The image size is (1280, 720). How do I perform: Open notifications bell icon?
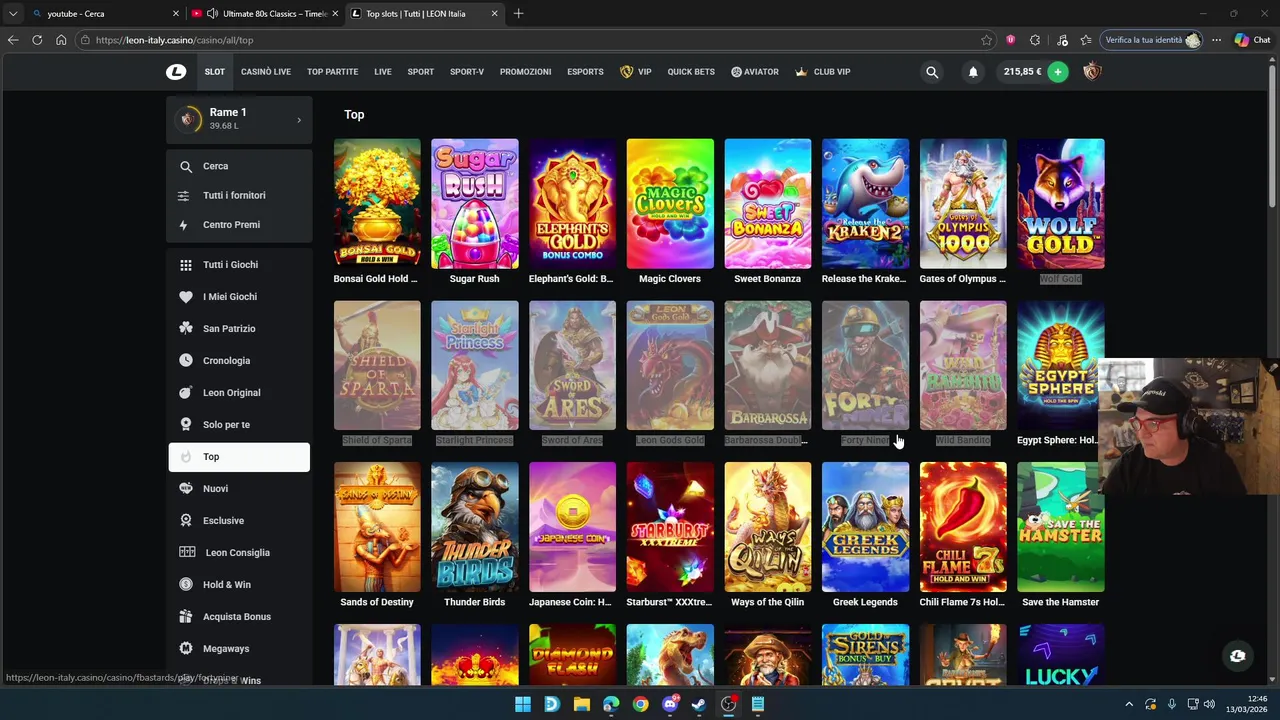(973, 72)
